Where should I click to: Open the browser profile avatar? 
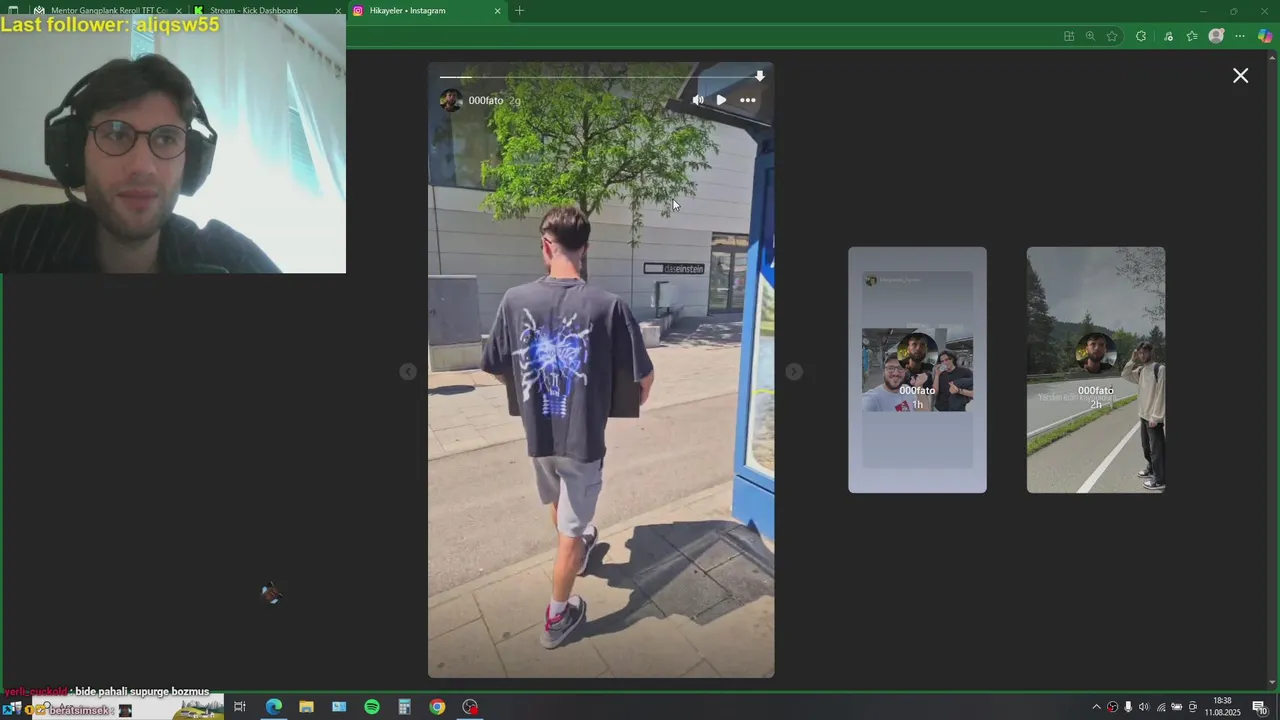pos(1216,36)
